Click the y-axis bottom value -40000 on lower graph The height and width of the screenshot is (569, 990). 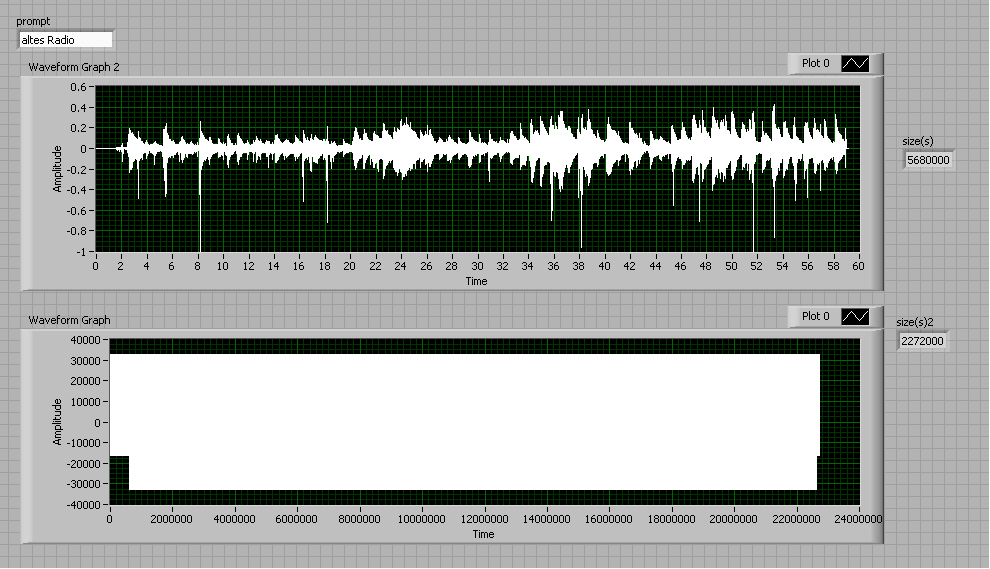[84, 505]
